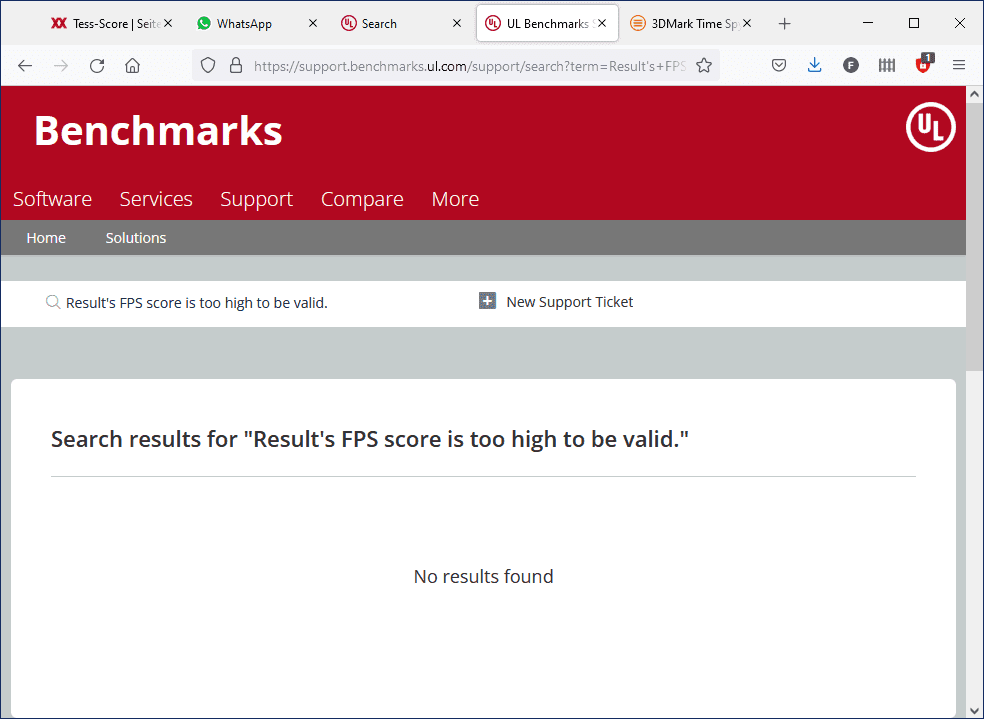Go to the Home support link
Screen dimensions: 984x719
[x=46, y=238]
